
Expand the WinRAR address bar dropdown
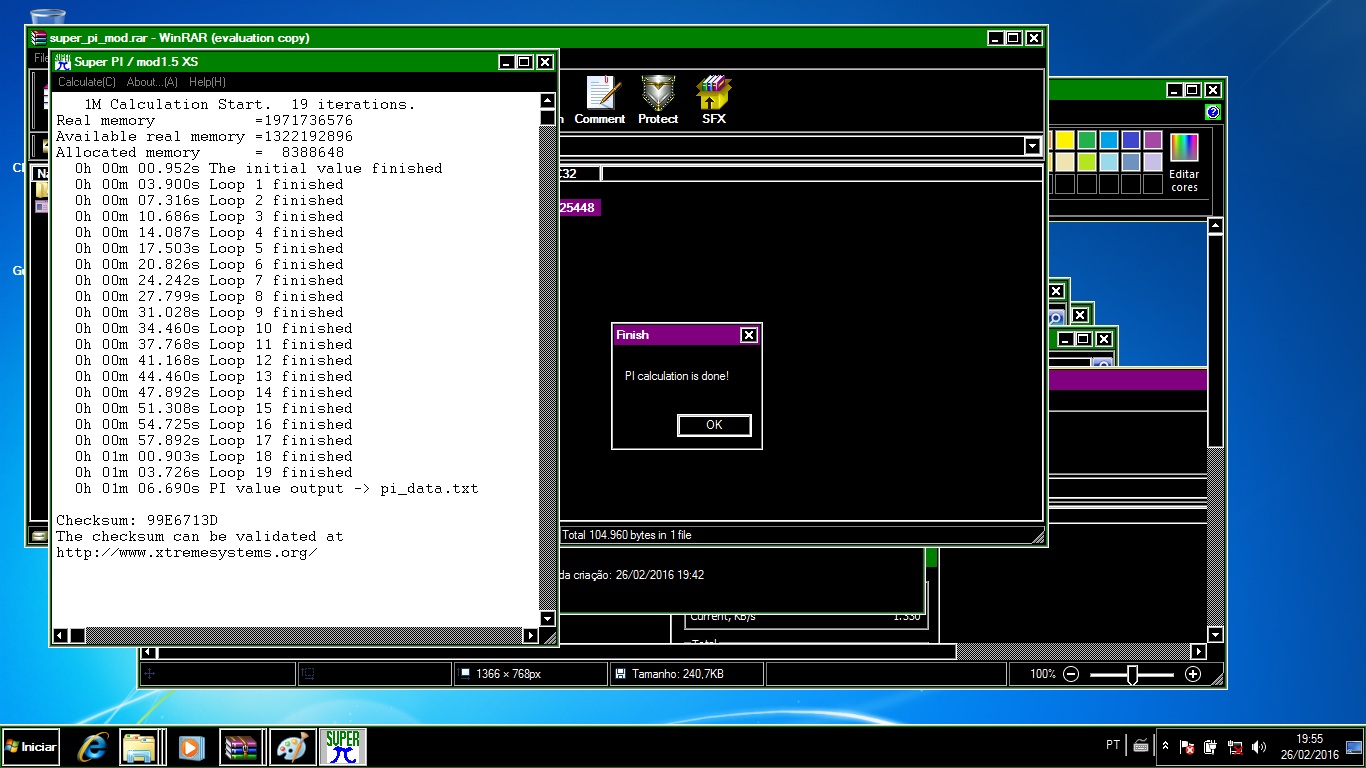tap(1033, 146)
